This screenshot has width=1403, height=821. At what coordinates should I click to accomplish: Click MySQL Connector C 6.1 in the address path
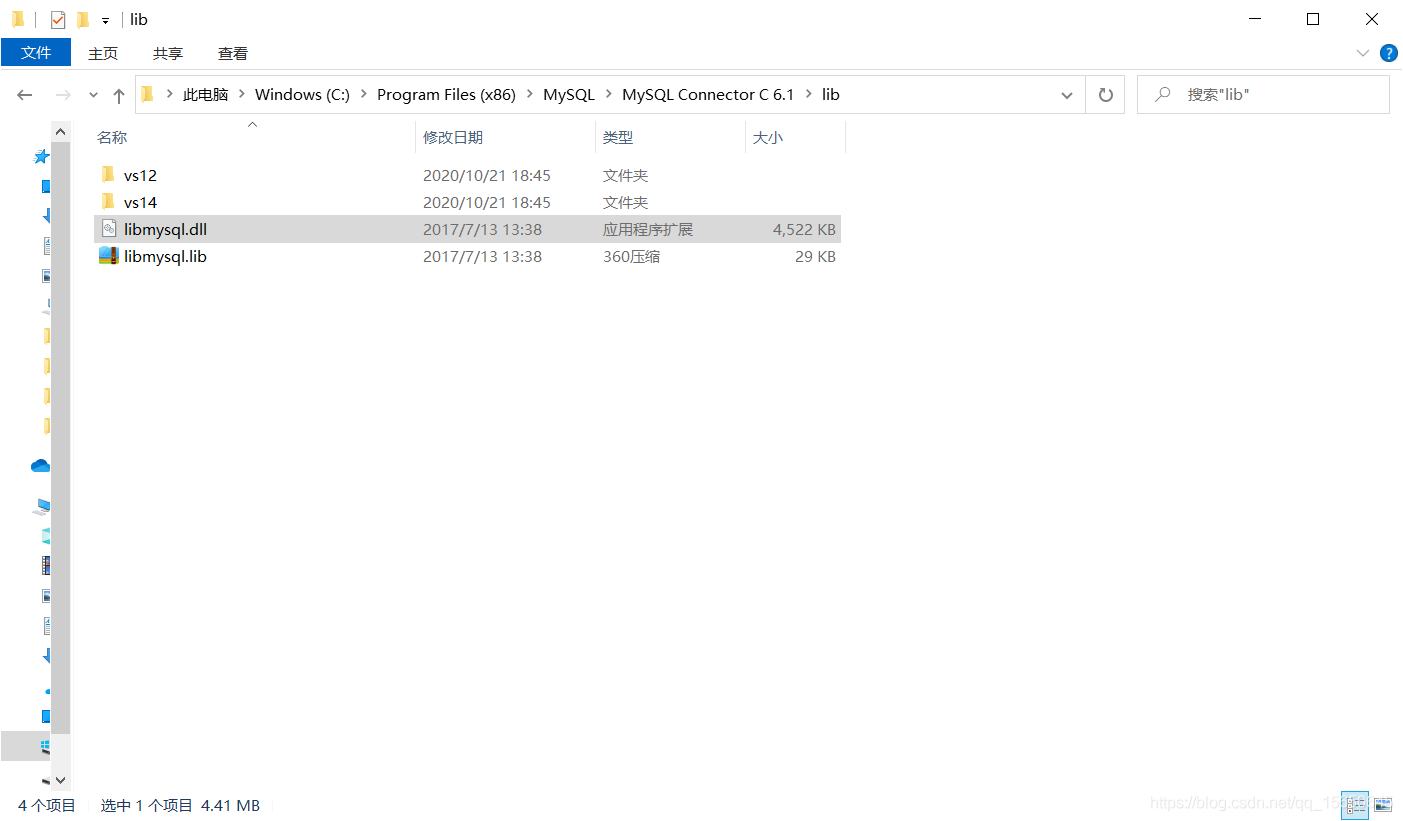pyautogui.click(x=708, y=94)
